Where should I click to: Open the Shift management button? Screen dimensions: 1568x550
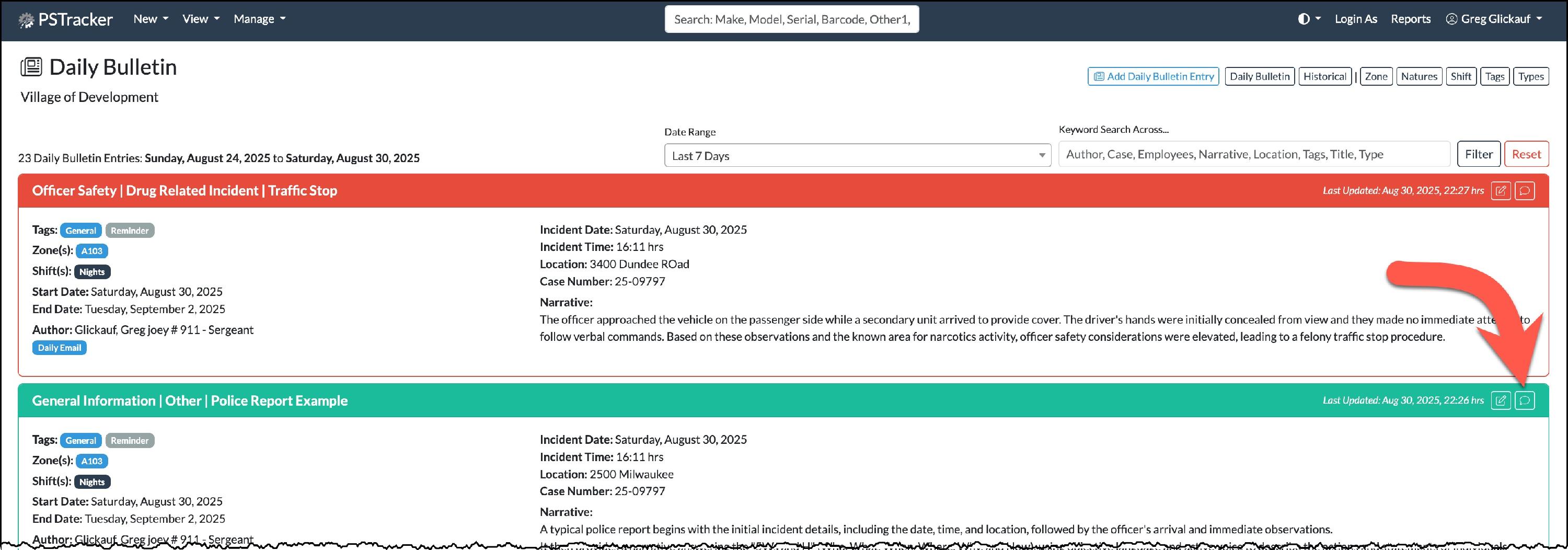point(1461,76)
